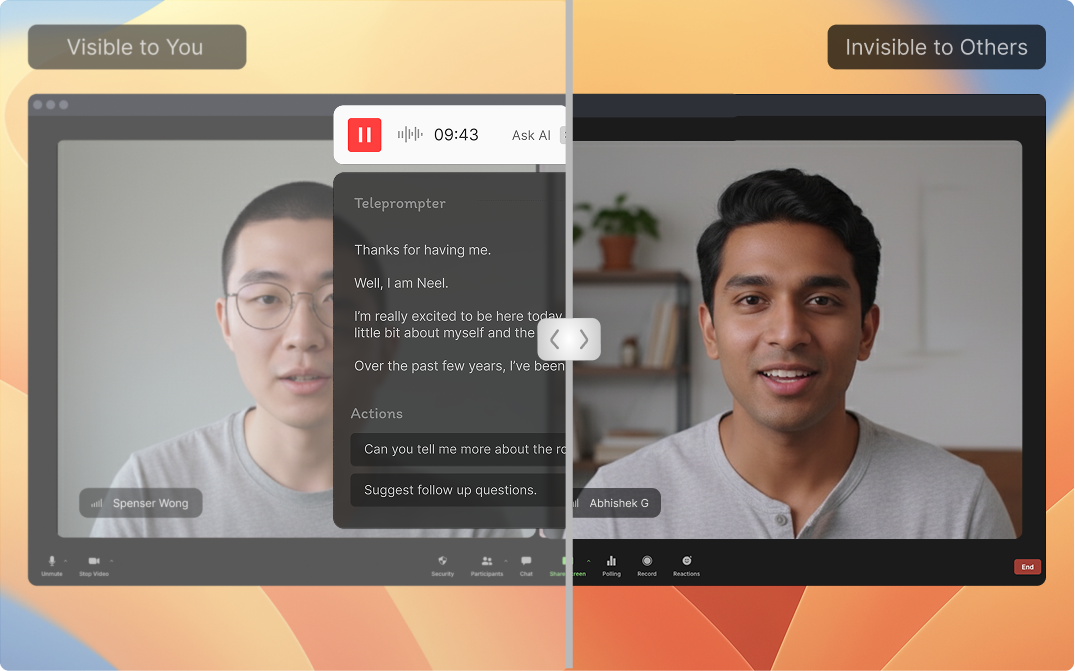Expand the arrow next to Participants
Viewport: 1075px width, 671px height.
tap(505, 561)
